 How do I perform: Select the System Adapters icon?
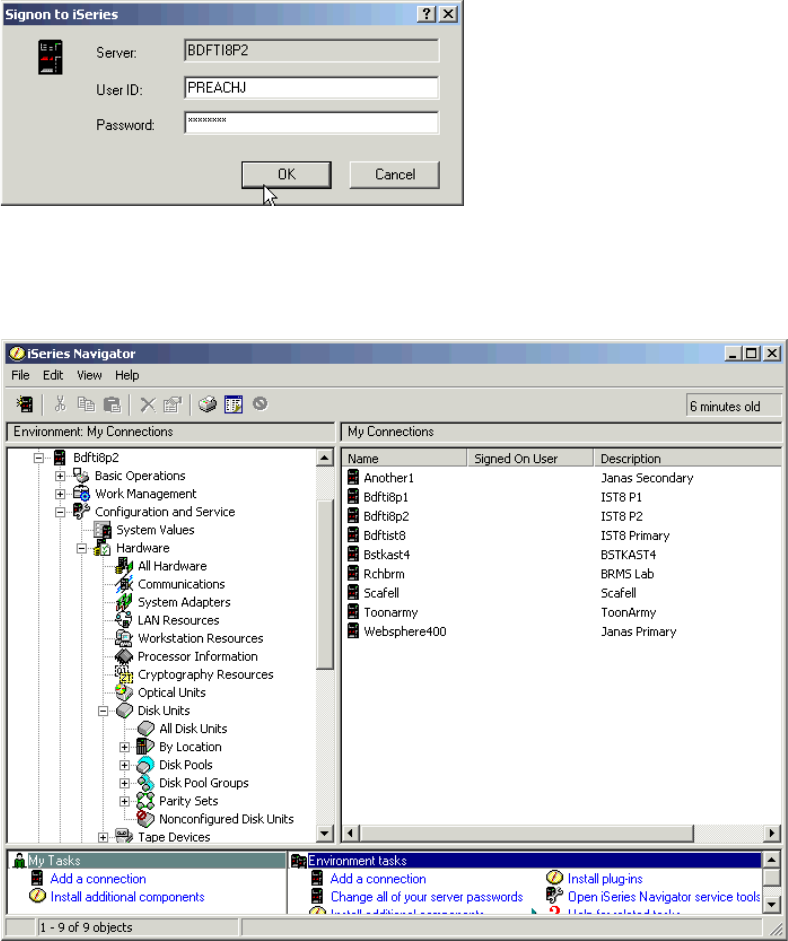pos(124,602)
